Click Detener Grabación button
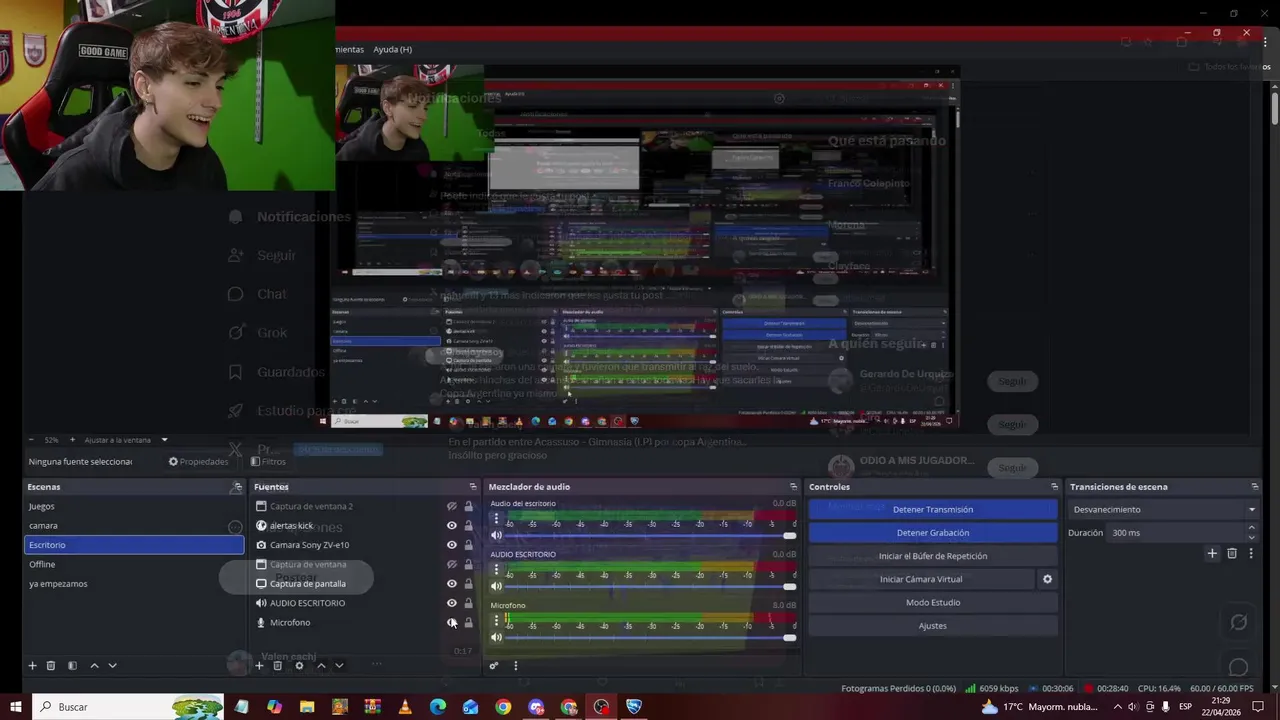The height and width of the screenshot is (720, 1280). tap(933, 533)
